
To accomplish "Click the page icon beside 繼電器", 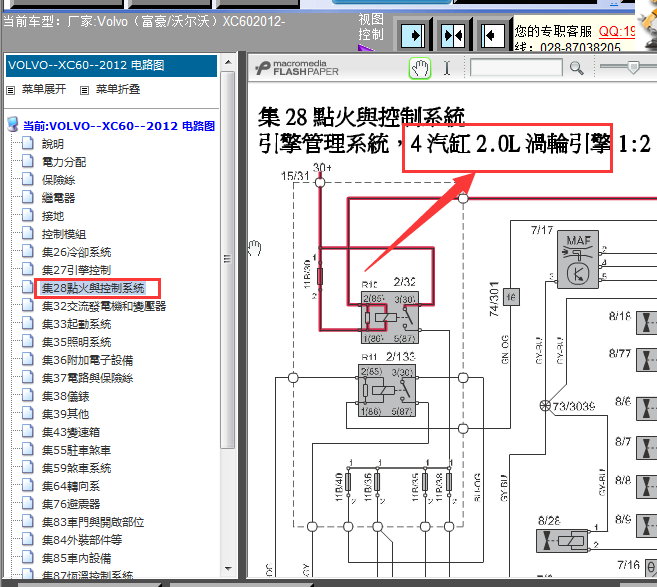I will coord(28,197).
